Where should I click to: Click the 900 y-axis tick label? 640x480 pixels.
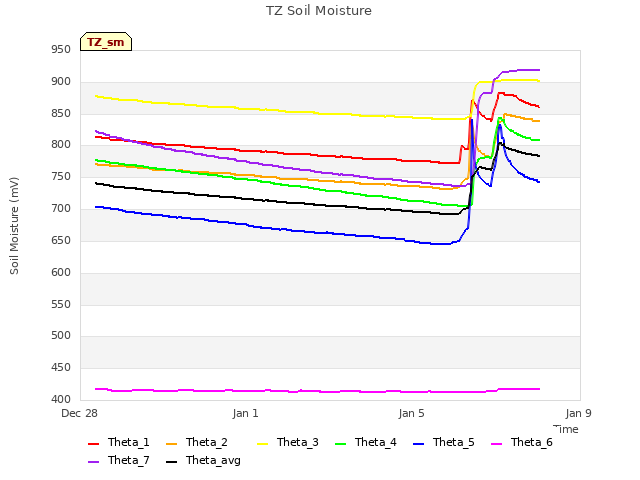coord(61,82)
